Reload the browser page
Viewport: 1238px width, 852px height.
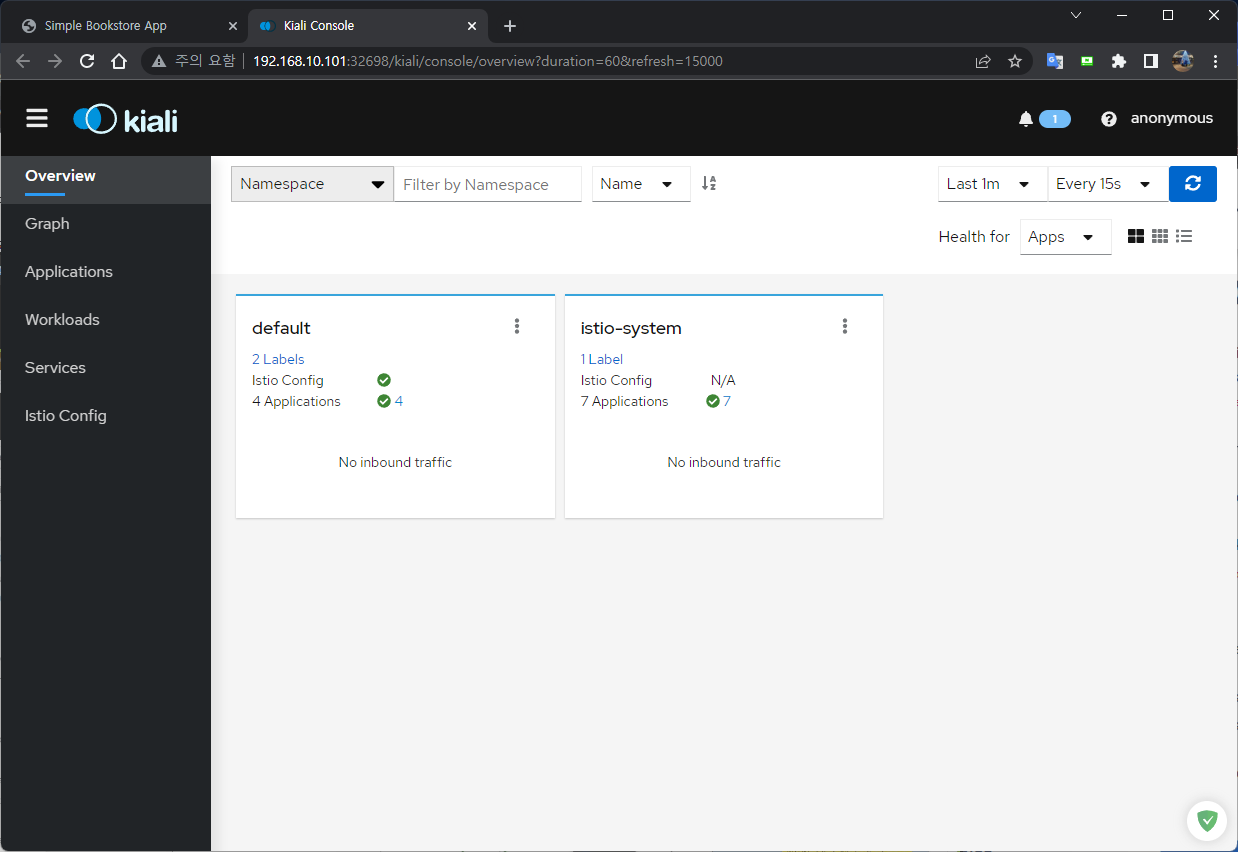coord(87,61)
